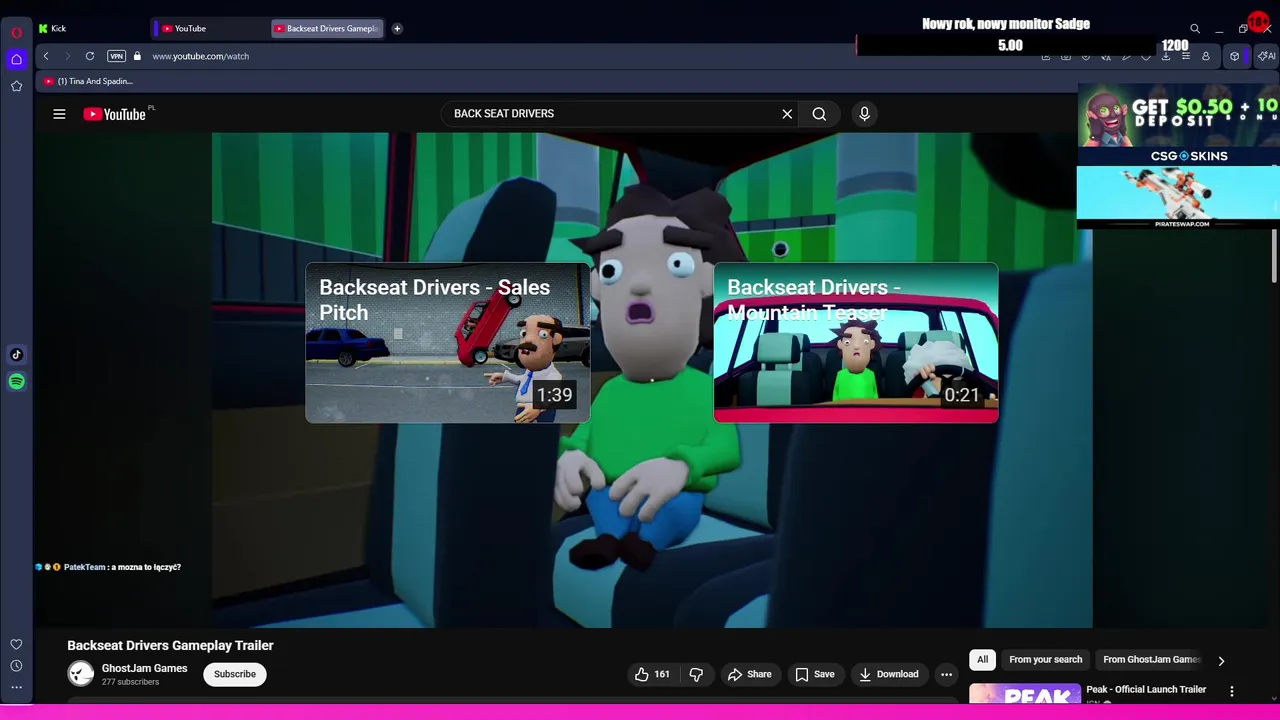The height and width of the screenshot is (720, 1280).
Task: Click the page vertical scrollbar
Action: (x=1274, y=256)
